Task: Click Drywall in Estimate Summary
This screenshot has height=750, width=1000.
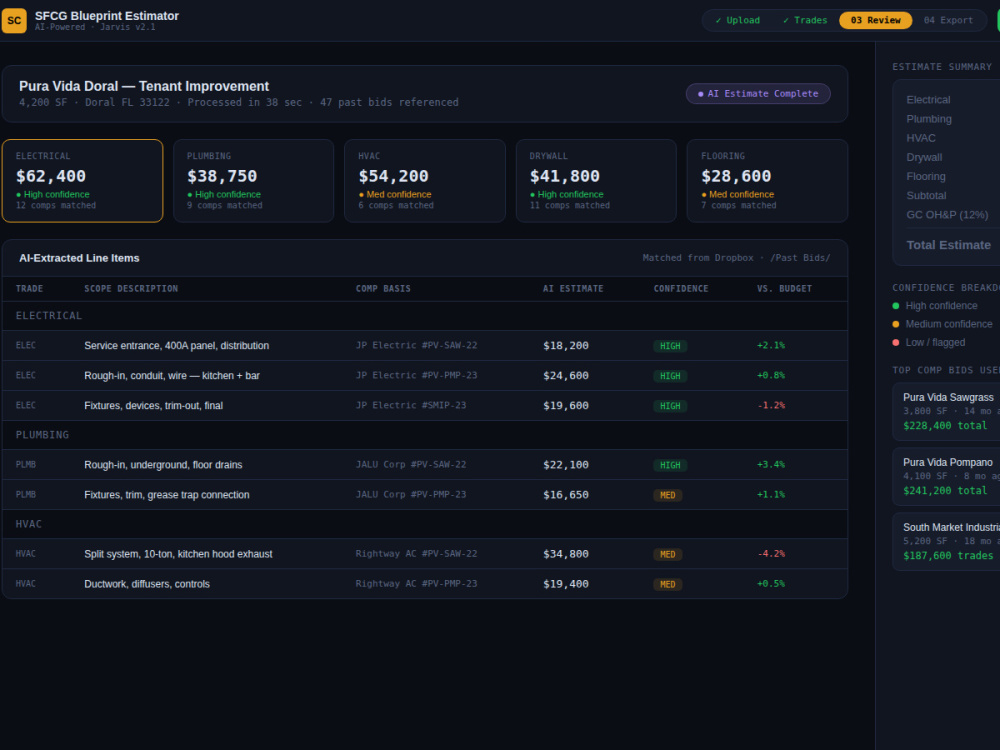Action: pos(924,158)
